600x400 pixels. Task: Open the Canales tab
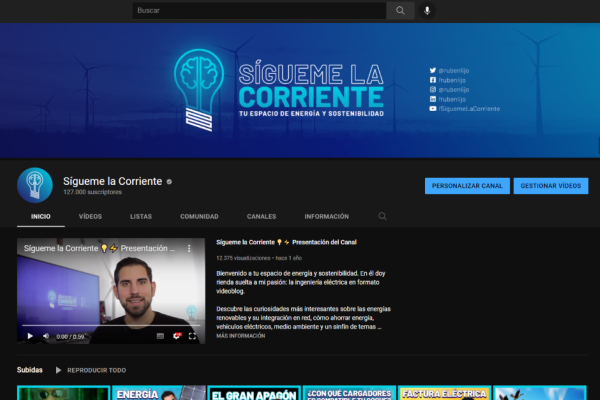pos(261,217)
